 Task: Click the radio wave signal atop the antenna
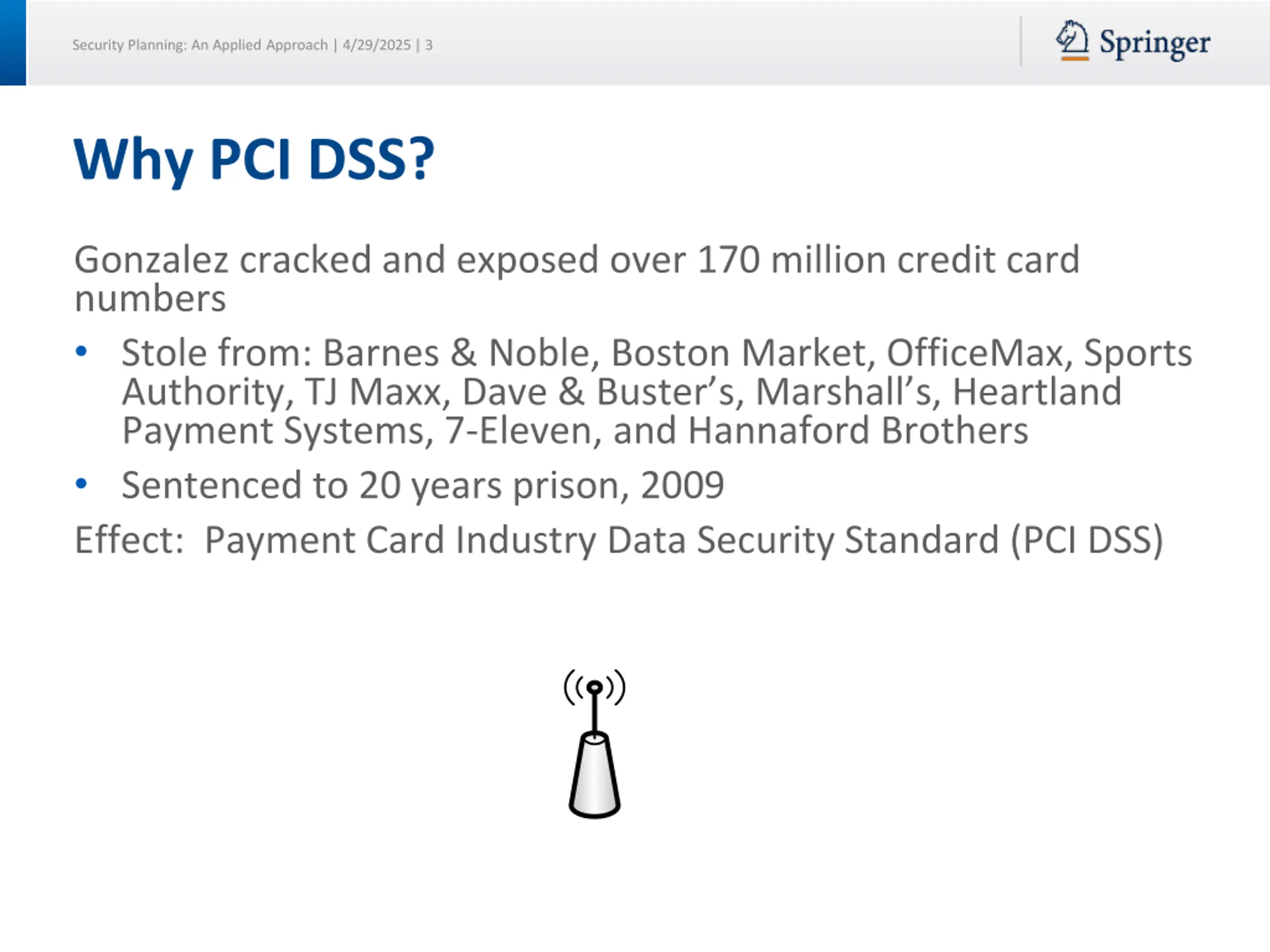[x=594, y=687]
